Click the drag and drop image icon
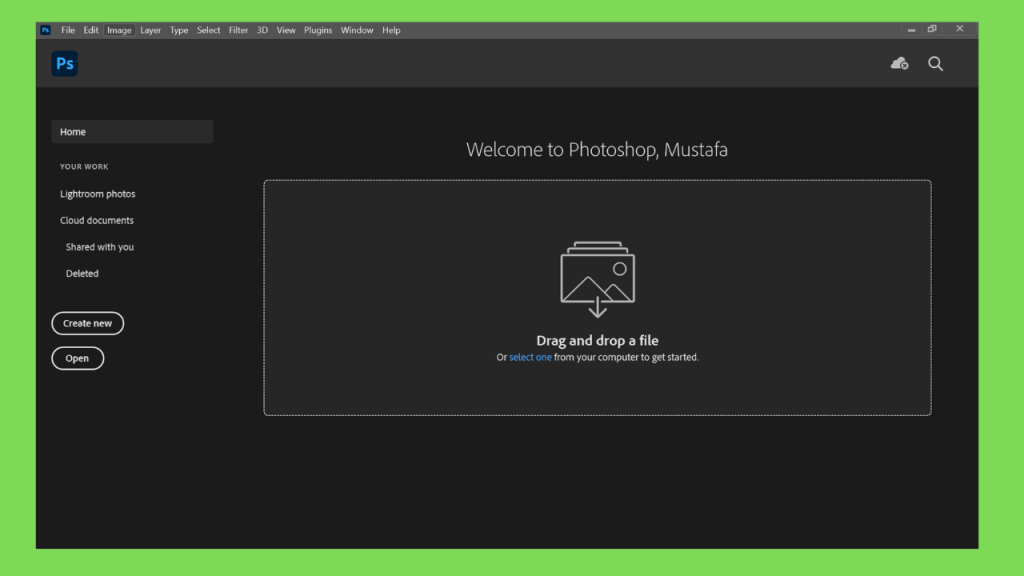Viewport: 1024px width, 576px height. (x=598, y=280)
